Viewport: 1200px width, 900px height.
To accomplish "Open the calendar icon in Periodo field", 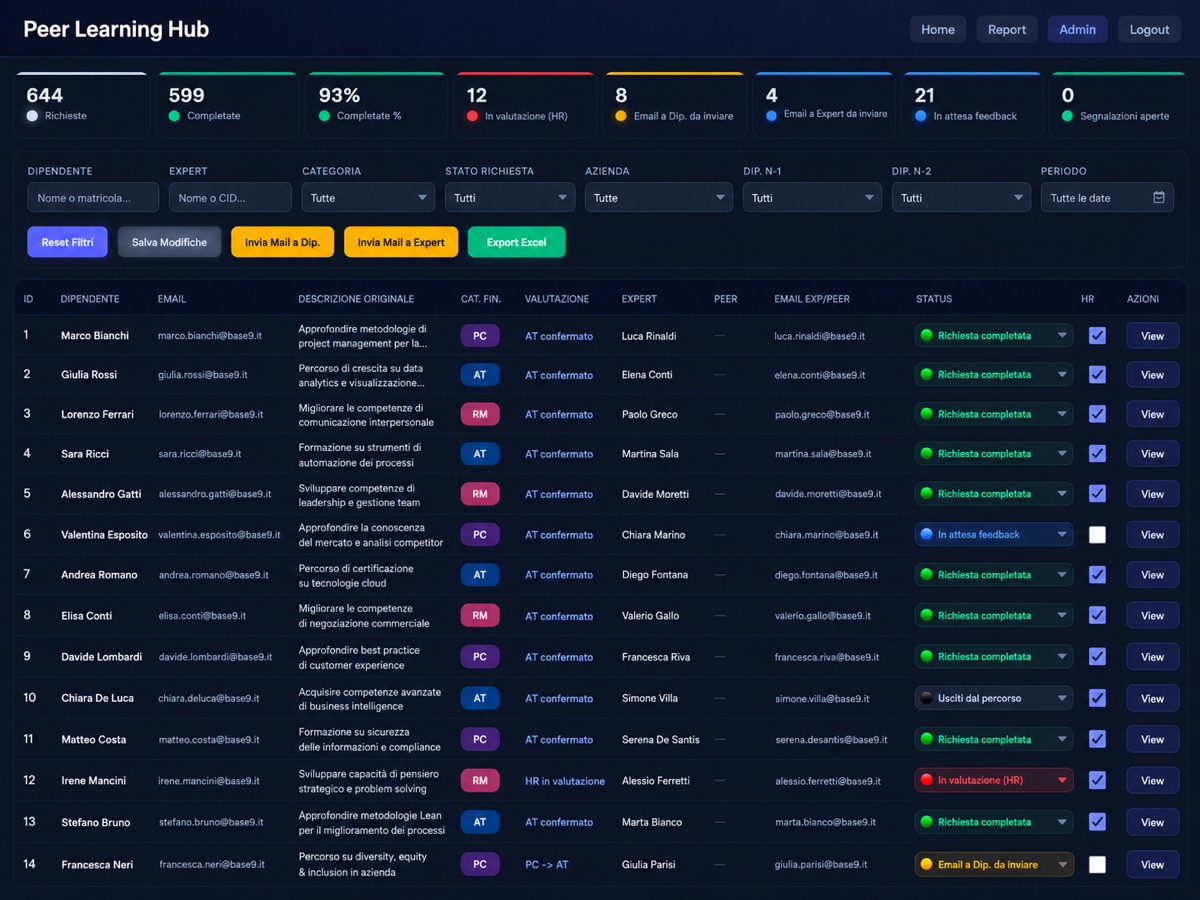I will click(x=1159, y=198).
